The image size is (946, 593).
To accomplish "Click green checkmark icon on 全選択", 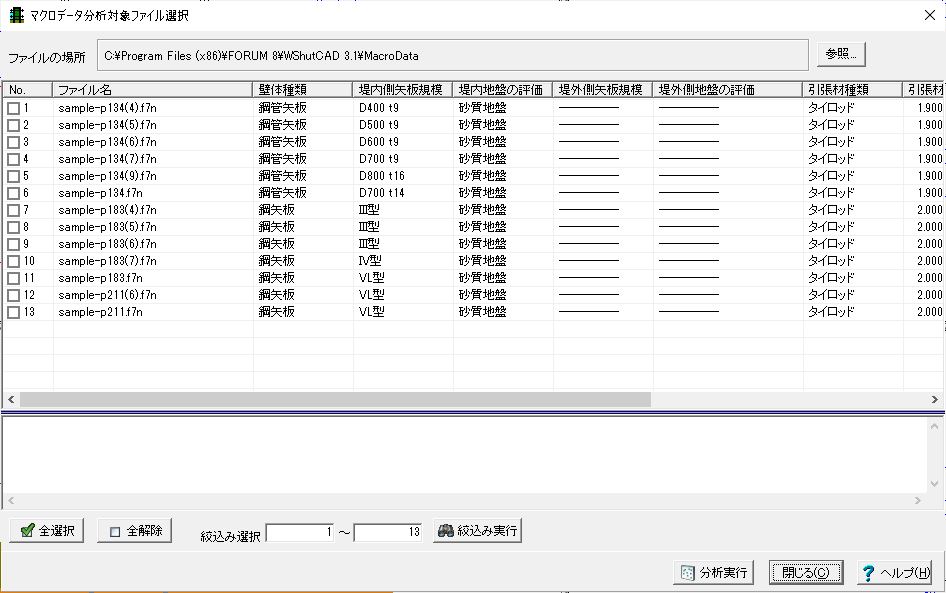I will [x=27, y=531].
